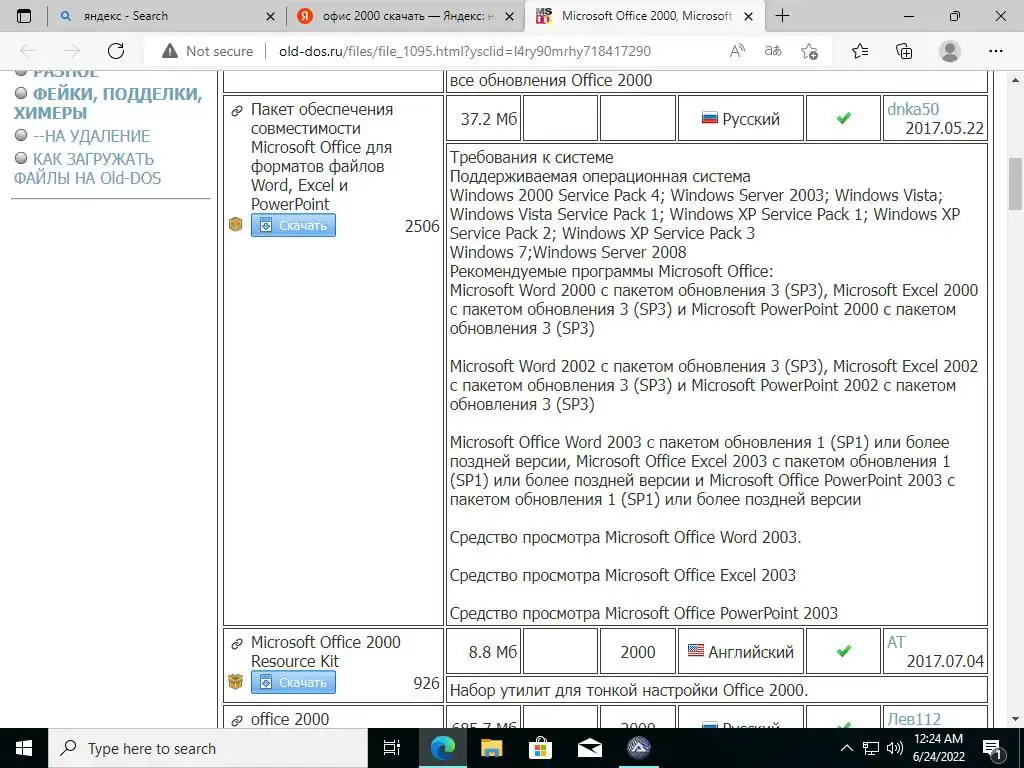Open the tab actions menu icon
The height and width of the screenshot is (768, 1024).
coord(24,16)
